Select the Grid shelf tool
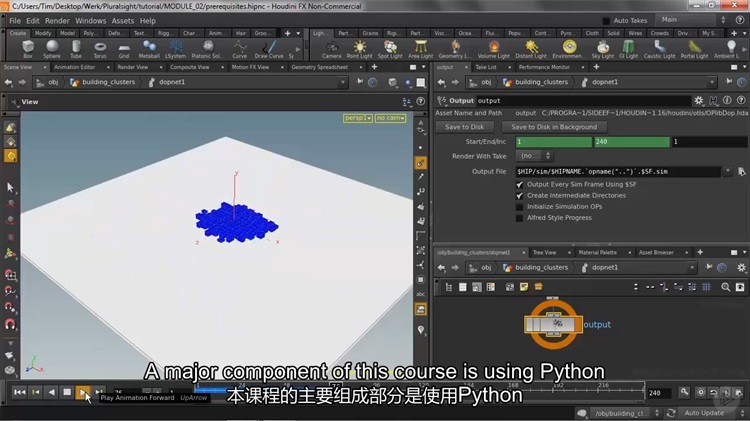The image size is (750, 421). pyautogui.click(x=124, y=49)
